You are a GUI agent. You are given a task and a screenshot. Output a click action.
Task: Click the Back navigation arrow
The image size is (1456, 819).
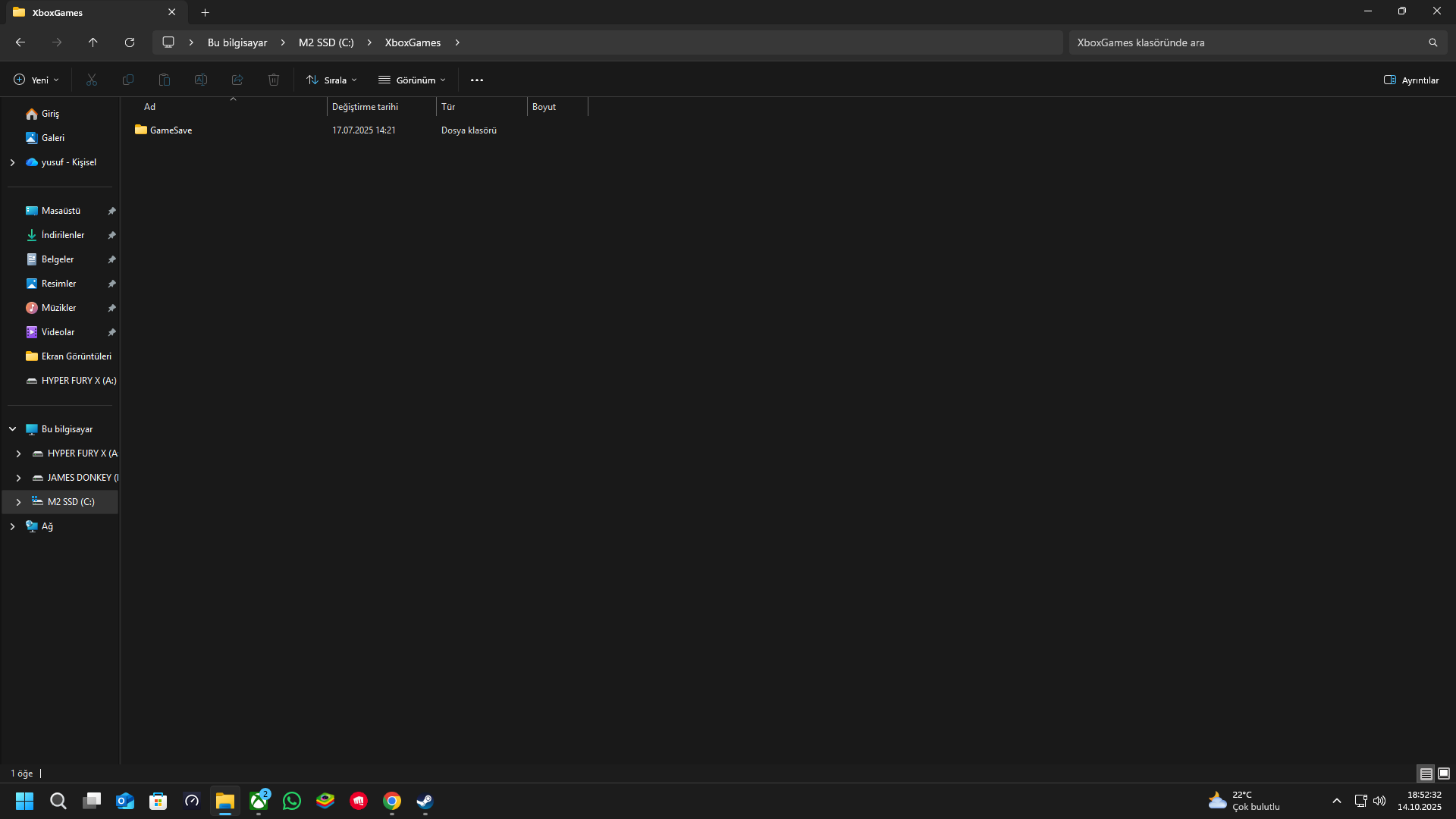point(20,42)
